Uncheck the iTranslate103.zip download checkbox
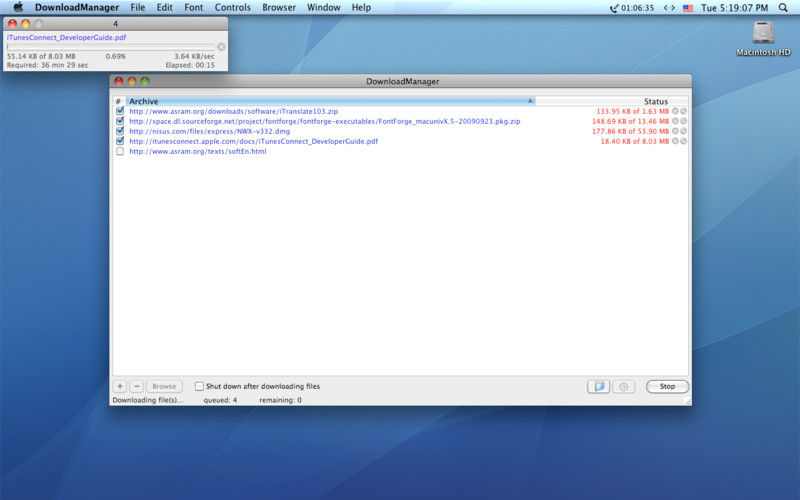800x500 pixels. coord(120,111)
